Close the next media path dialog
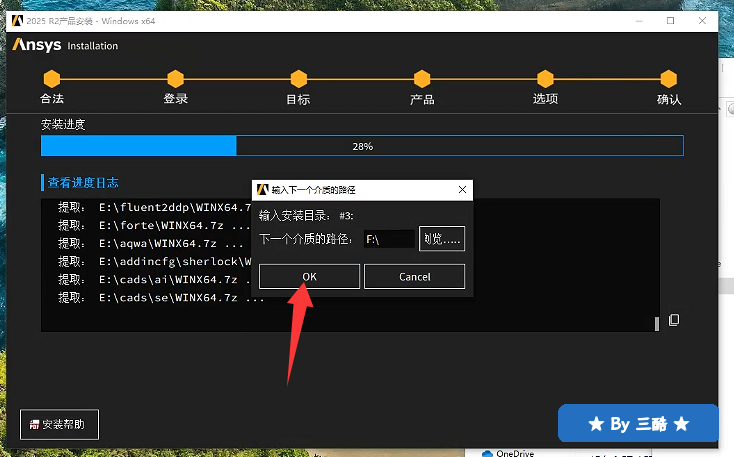 click(462, 190)
